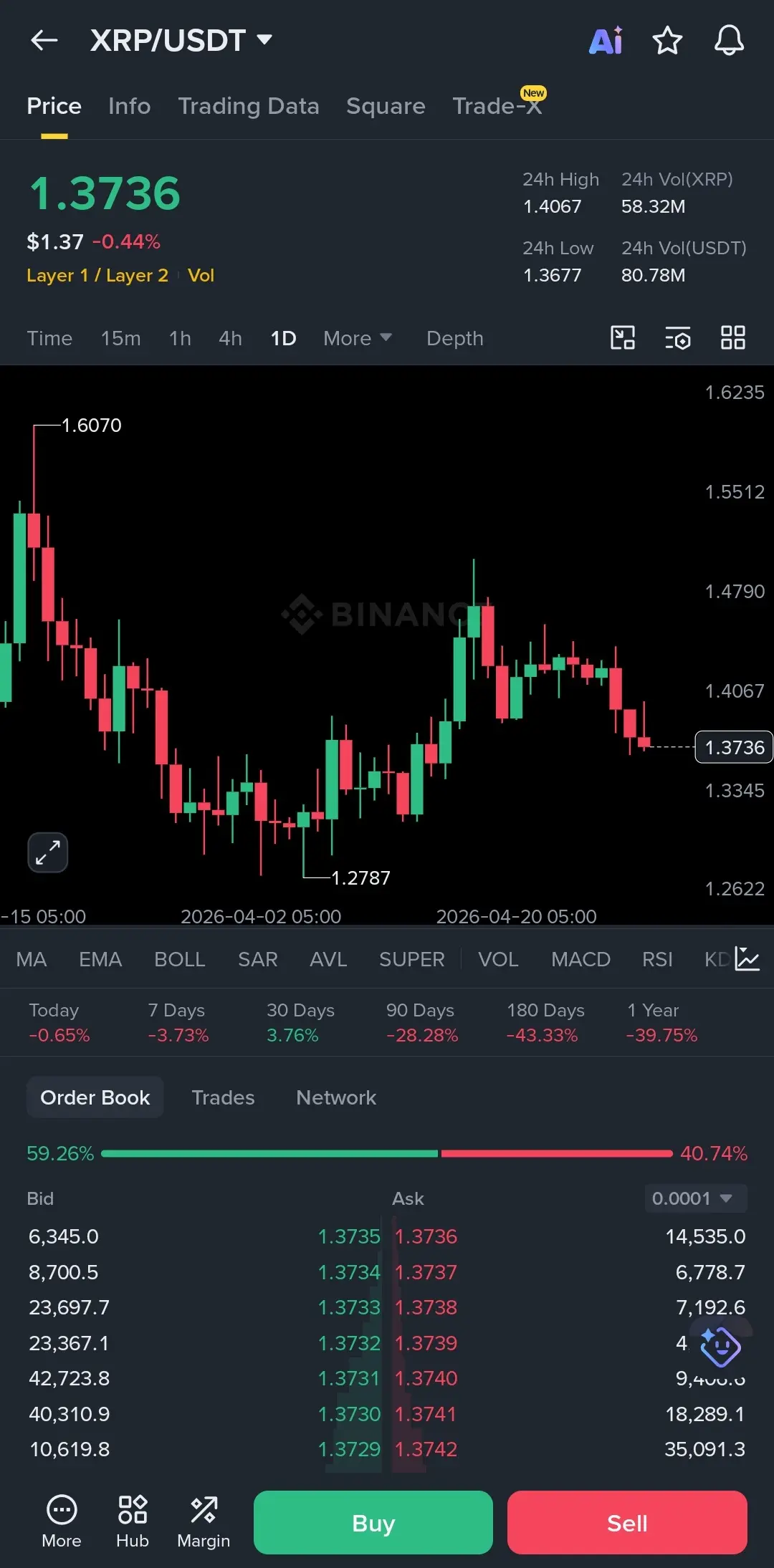Switch to the Trading Data tab
The width and height of the screenshot is (774, 1568).
pyautogui.click(x=249, y=106)
